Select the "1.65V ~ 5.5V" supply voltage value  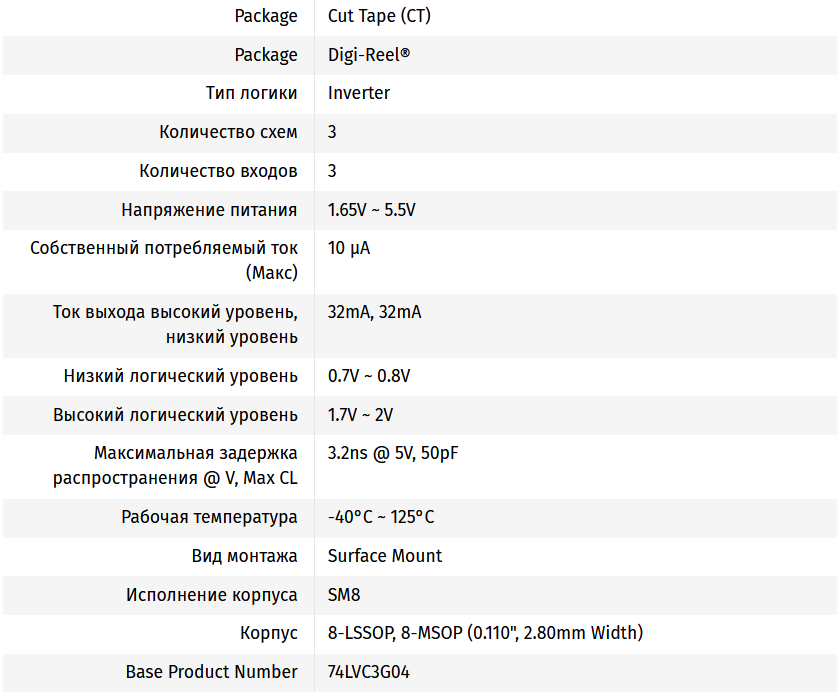click(x=371, y=210)
